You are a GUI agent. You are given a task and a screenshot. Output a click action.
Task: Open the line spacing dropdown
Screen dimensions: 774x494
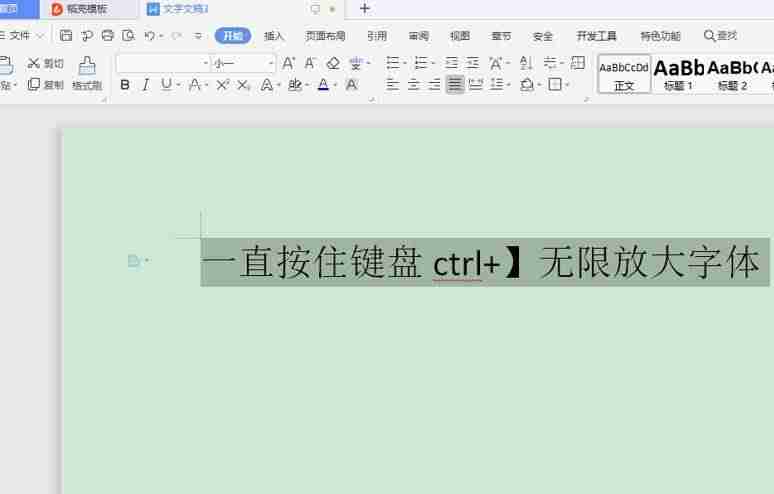[x=508, y=85]
